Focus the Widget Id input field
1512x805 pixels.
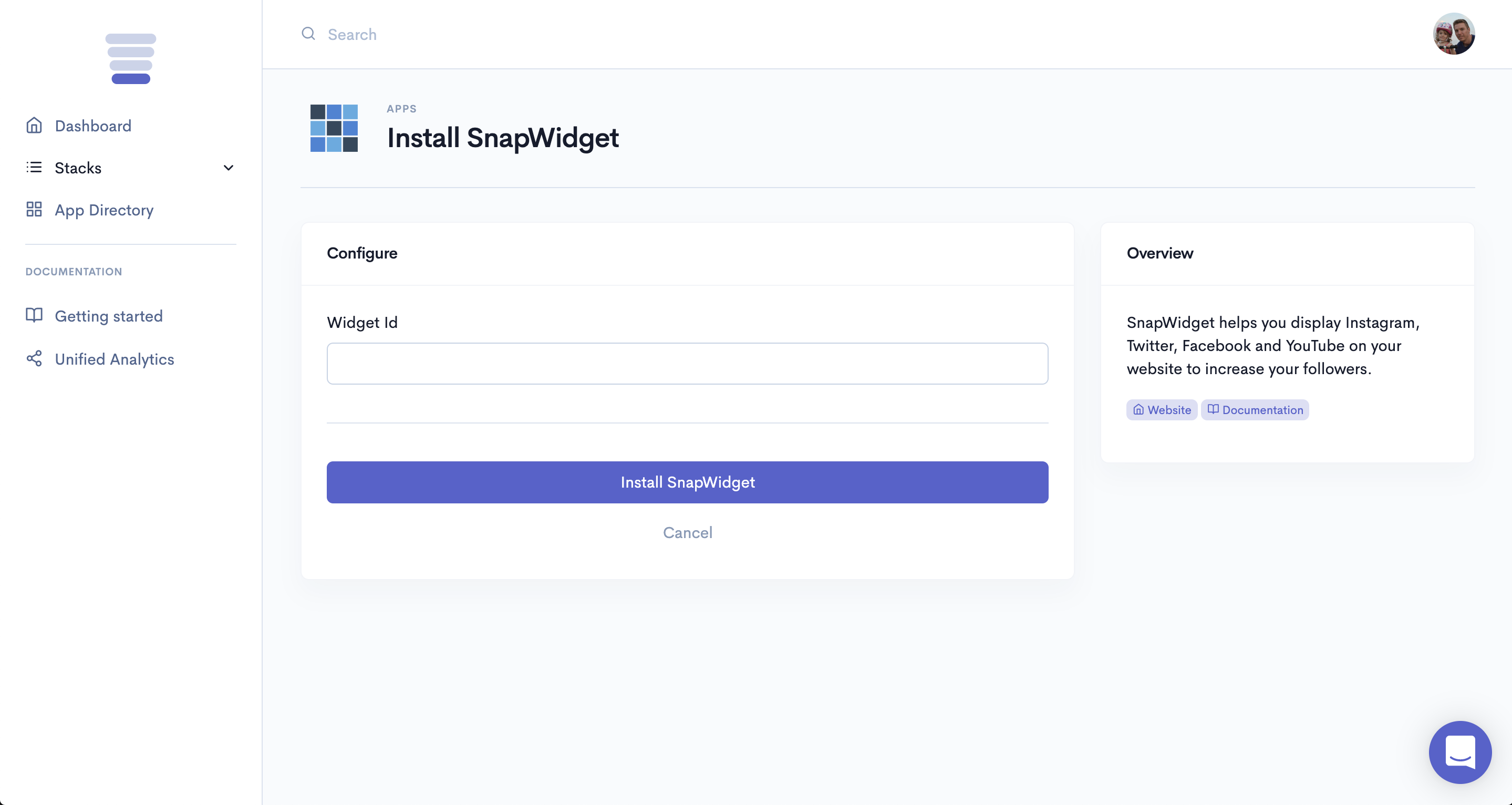[687, 364]
